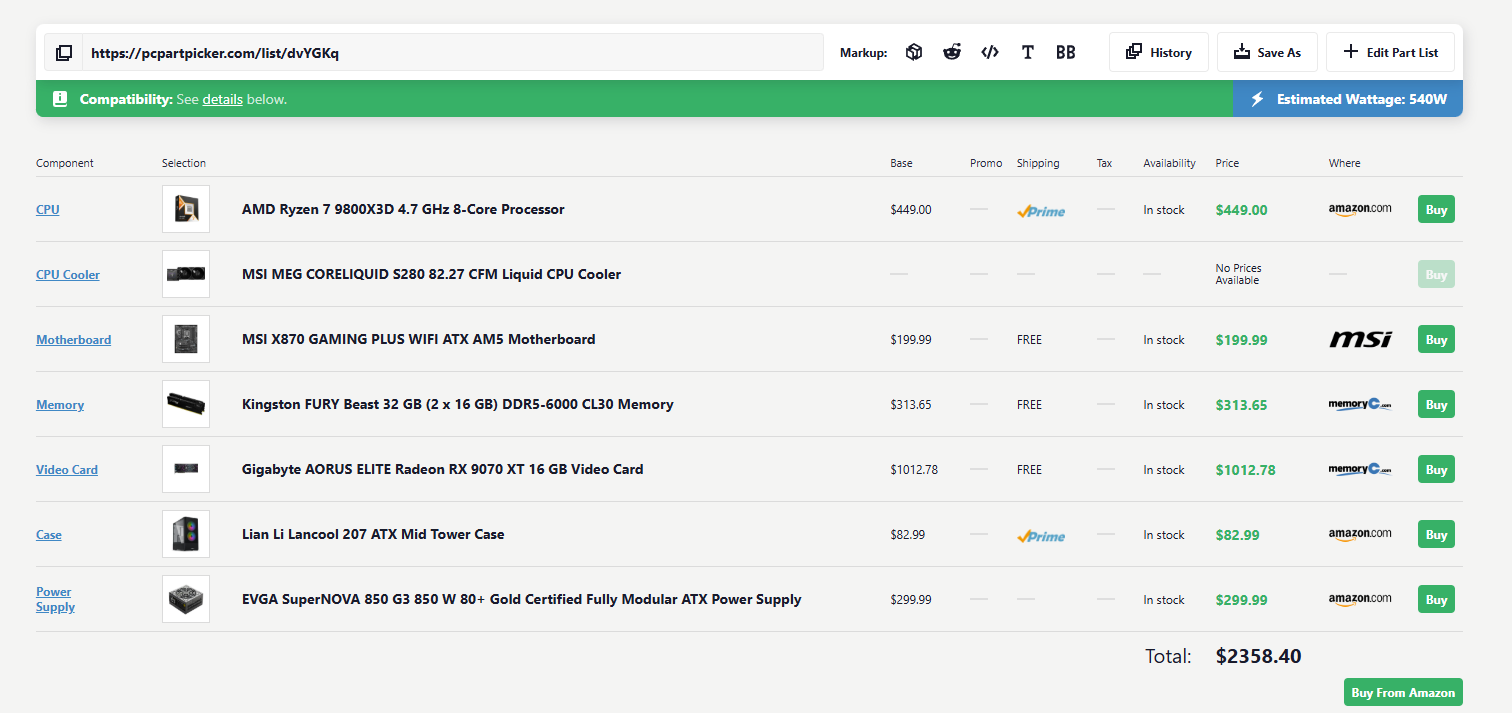Click the EVGA SuperNOVA PSU thumbnail
This screenshot has height=713, width=1512.
pos(186,599)
